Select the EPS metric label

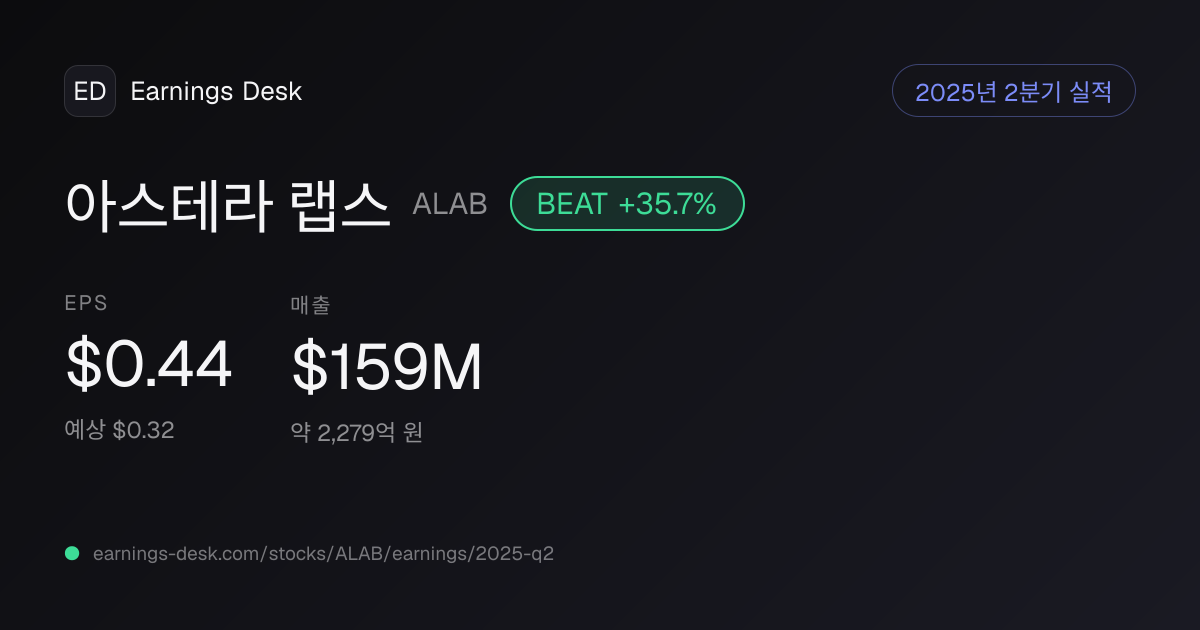(x=86, y=304)
